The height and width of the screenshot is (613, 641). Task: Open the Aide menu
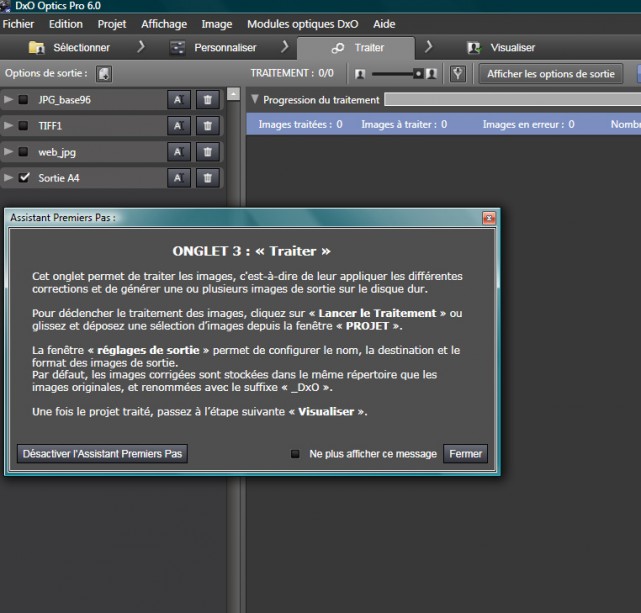pyautogui.click(x=384, y=24)
